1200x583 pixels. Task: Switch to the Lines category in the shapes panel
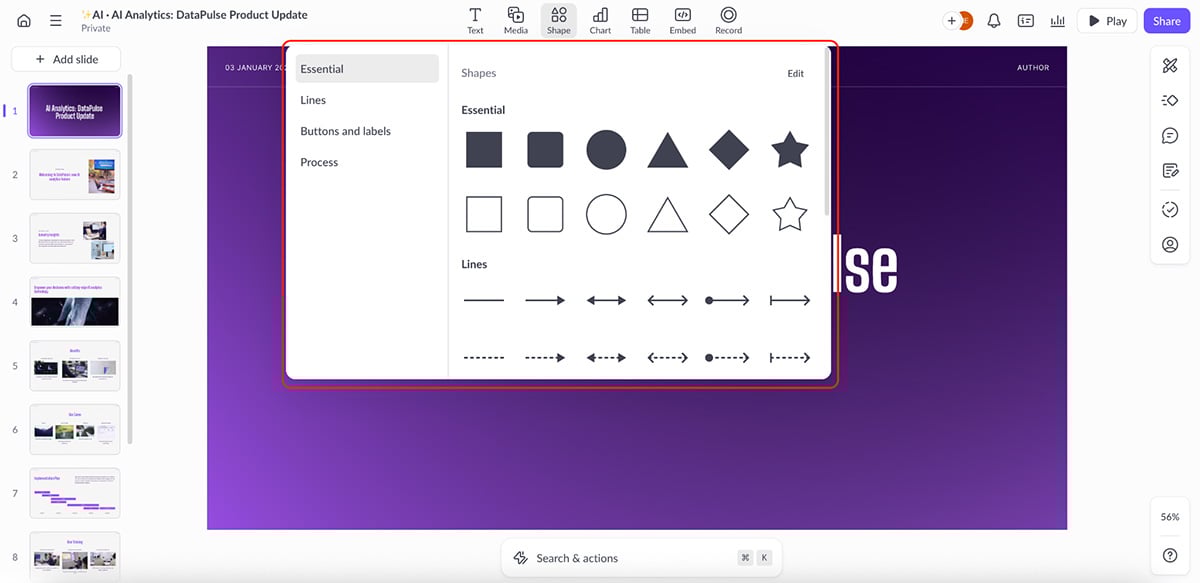[x=313, y=99]
